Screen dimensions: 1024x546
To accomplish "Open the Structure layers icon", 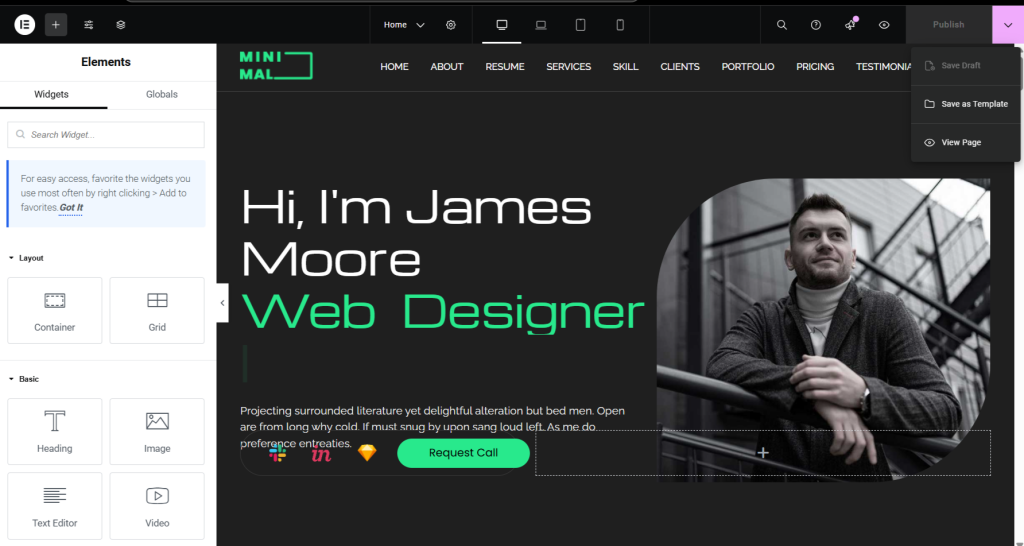I will click(x=121, y=25).
